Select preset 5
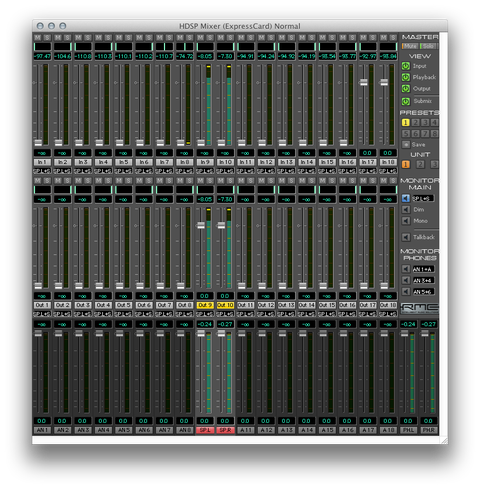Image resolution: width=480 pixels, height=489 pixels. [405, 134]
